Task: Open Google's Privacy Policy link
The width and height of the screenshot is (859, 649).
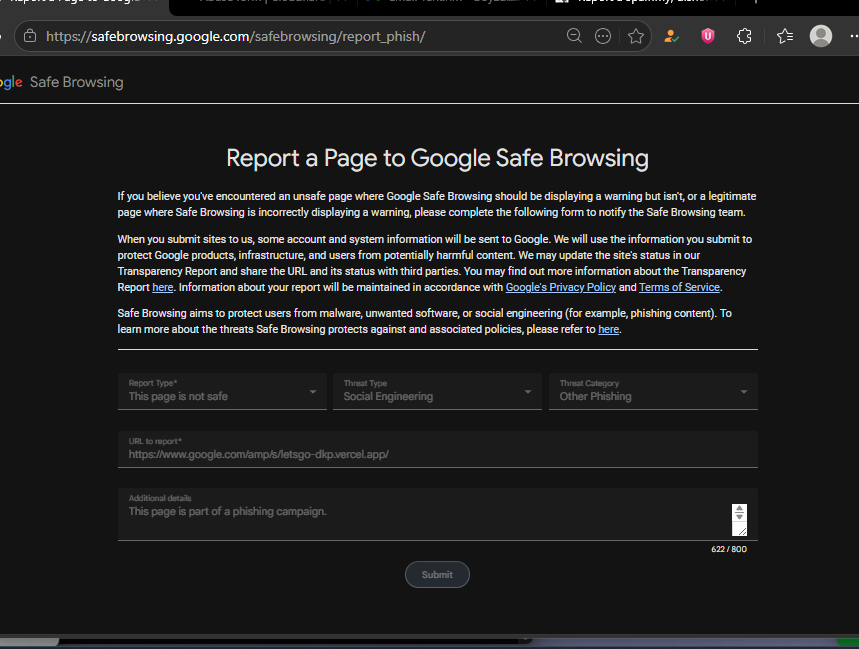Action: tap(560, 287)
